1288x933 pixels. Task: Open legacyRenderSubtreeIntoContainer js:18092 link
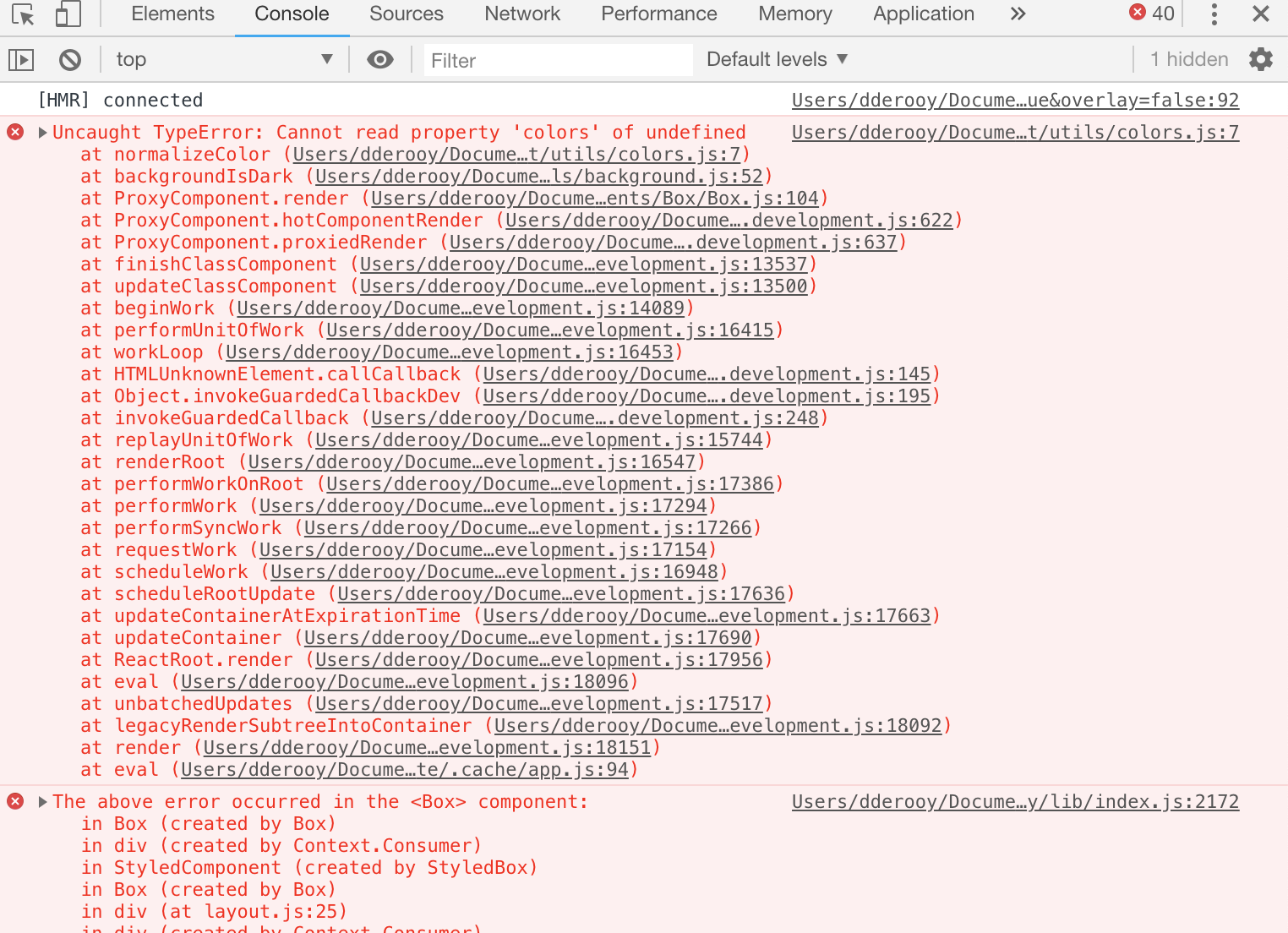pos(718,725)
